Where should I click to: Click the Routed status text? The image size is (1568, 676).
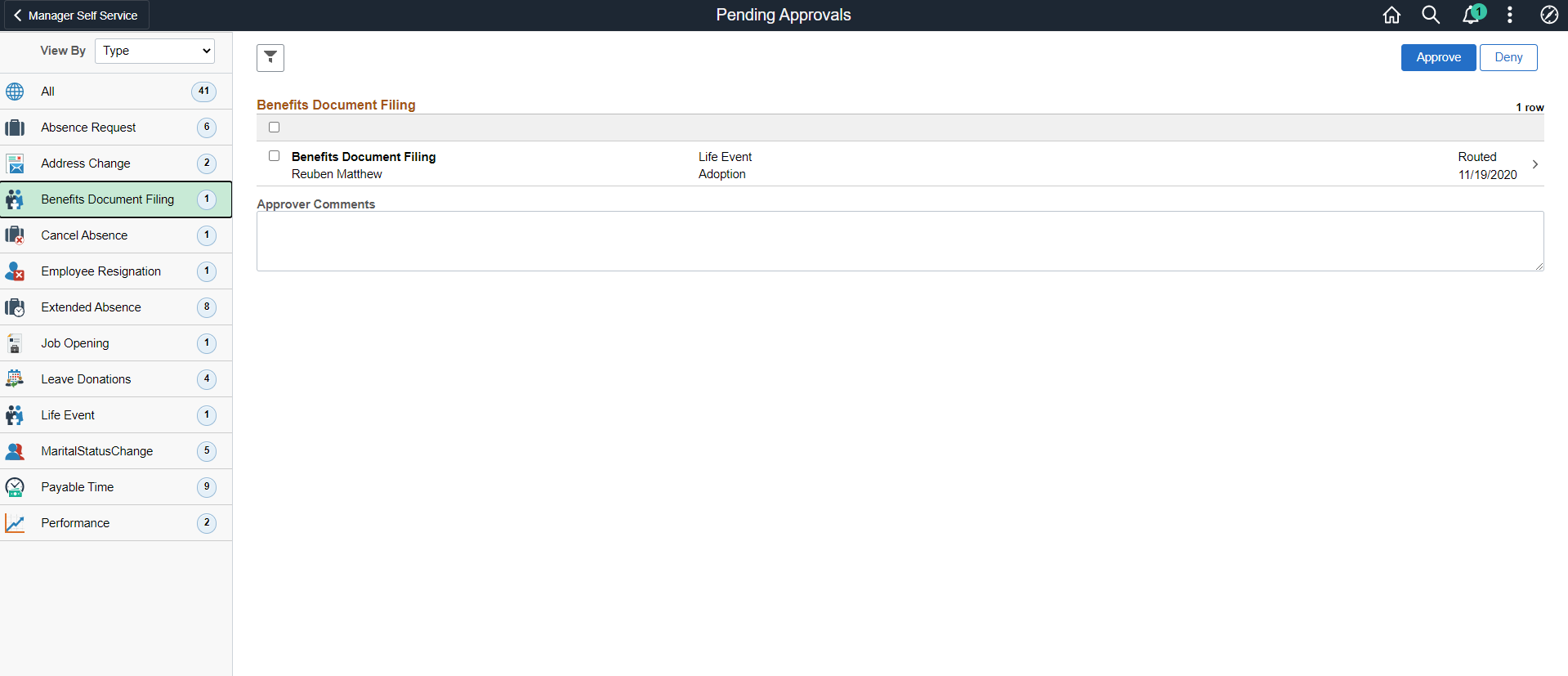(x=1477, y=157)
